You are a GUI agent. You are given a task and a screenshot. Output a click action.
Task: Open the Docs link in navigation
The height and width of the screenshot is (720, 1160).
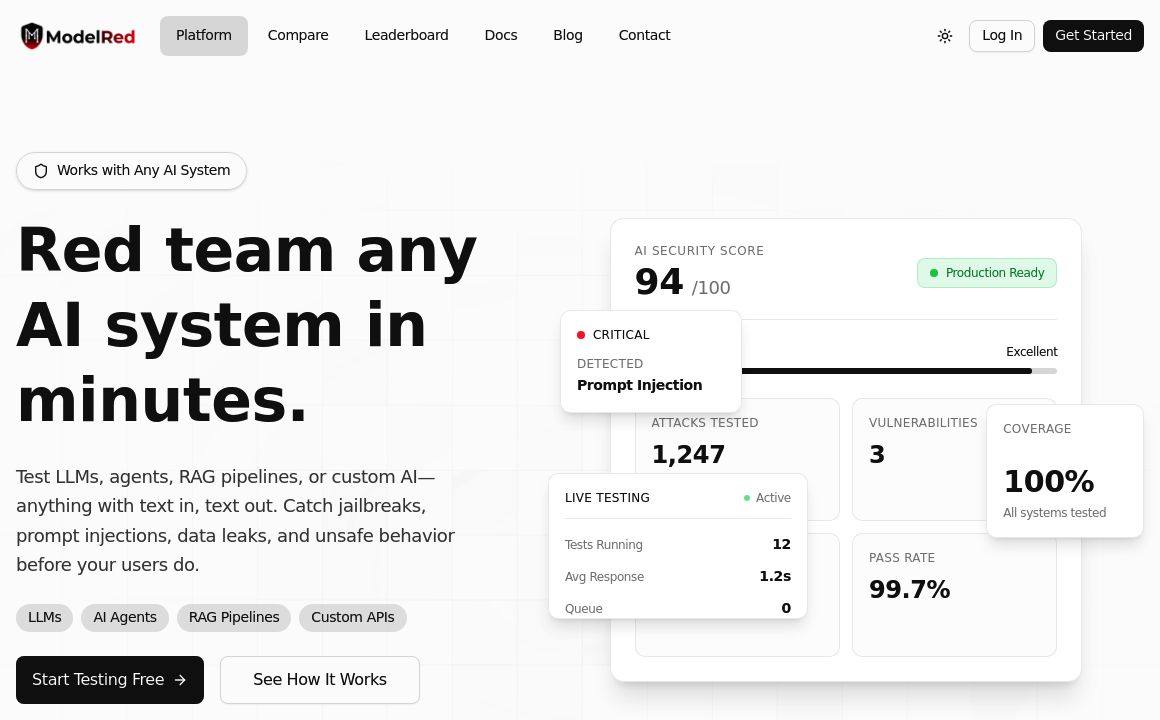501,36
